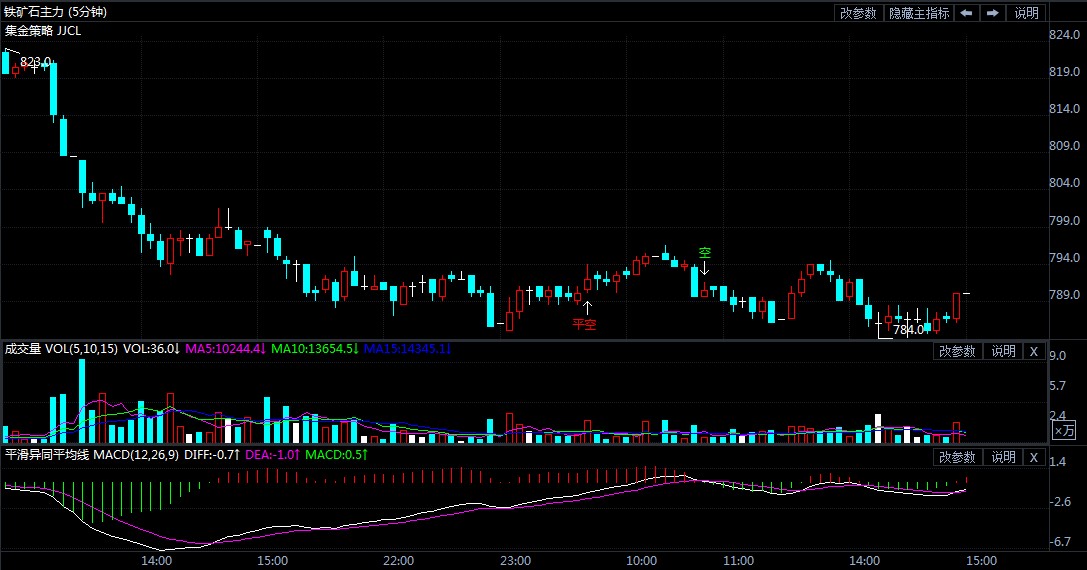The height and width of the screenshot is (570, 1087).
Task: Click the 空 short signal marker
Action: click(704, 253)
